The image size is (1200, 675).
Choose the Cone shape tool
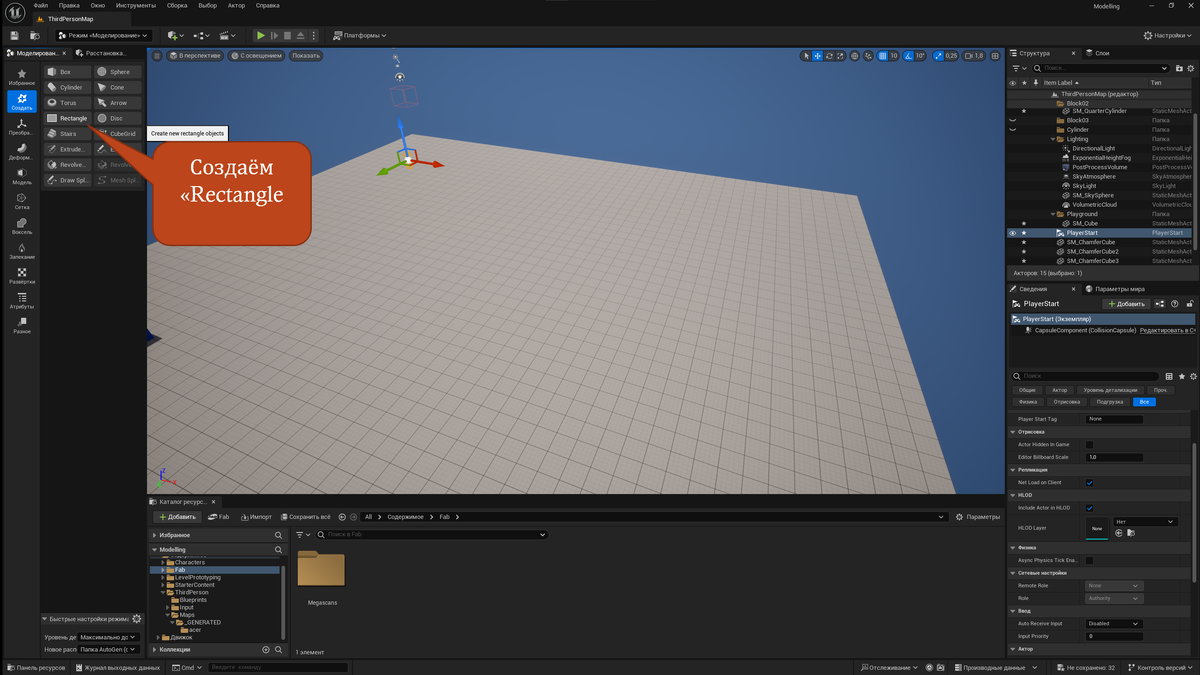coord(118,87)
